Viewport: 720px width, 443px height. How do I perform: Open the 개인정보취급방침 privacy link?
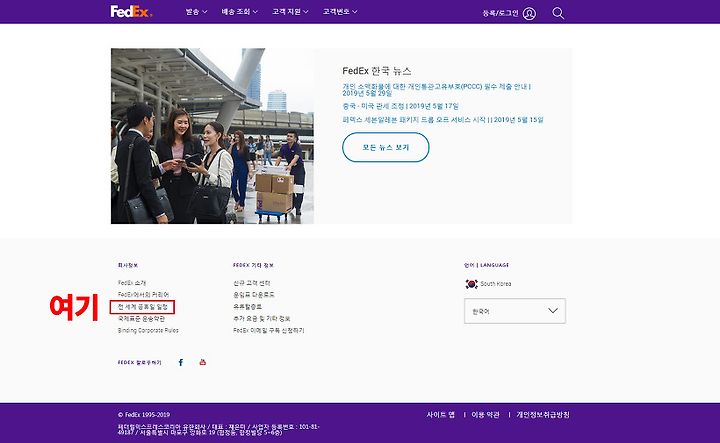tap(543, 415)
